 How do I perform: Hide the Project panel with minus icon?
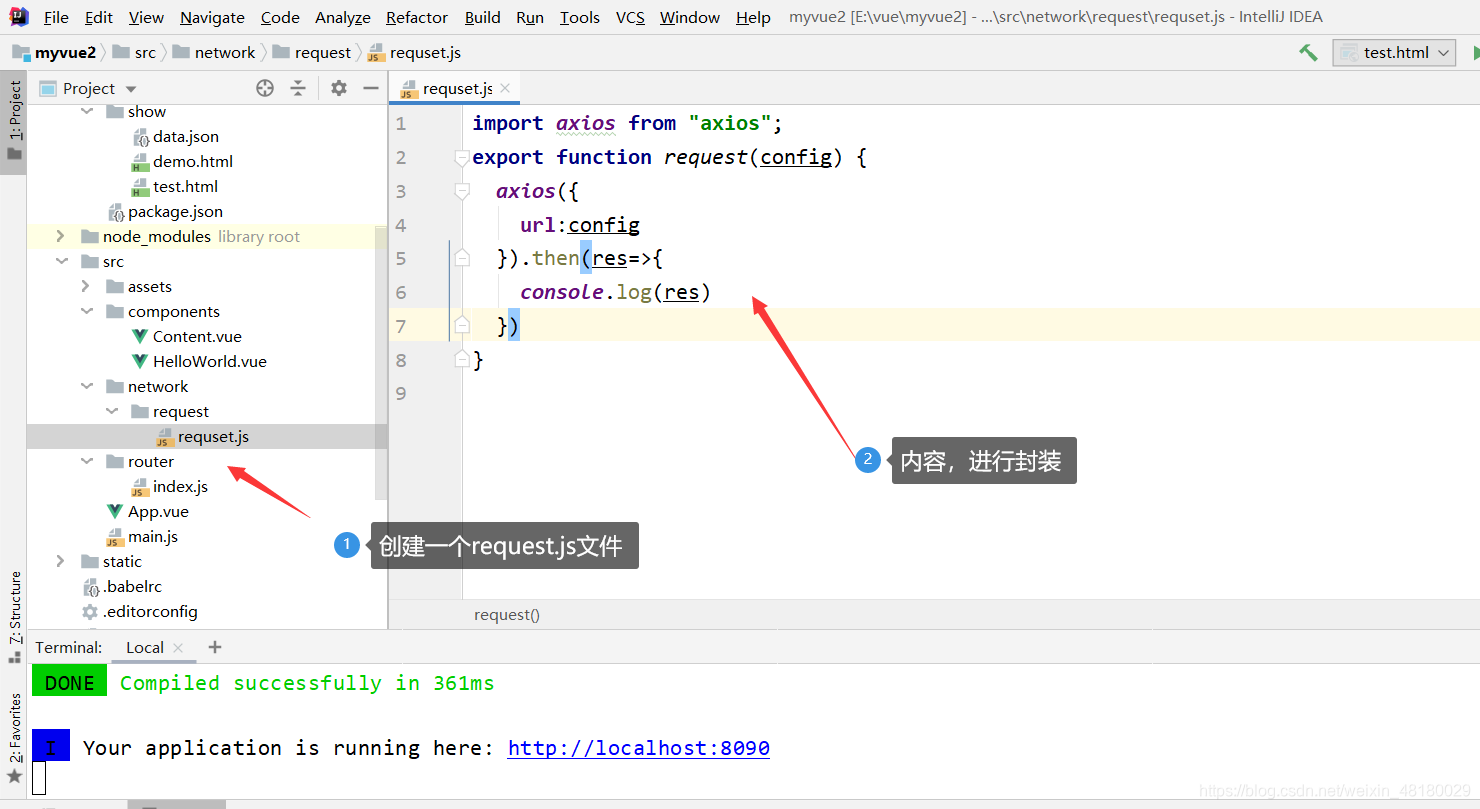point(371,88)
